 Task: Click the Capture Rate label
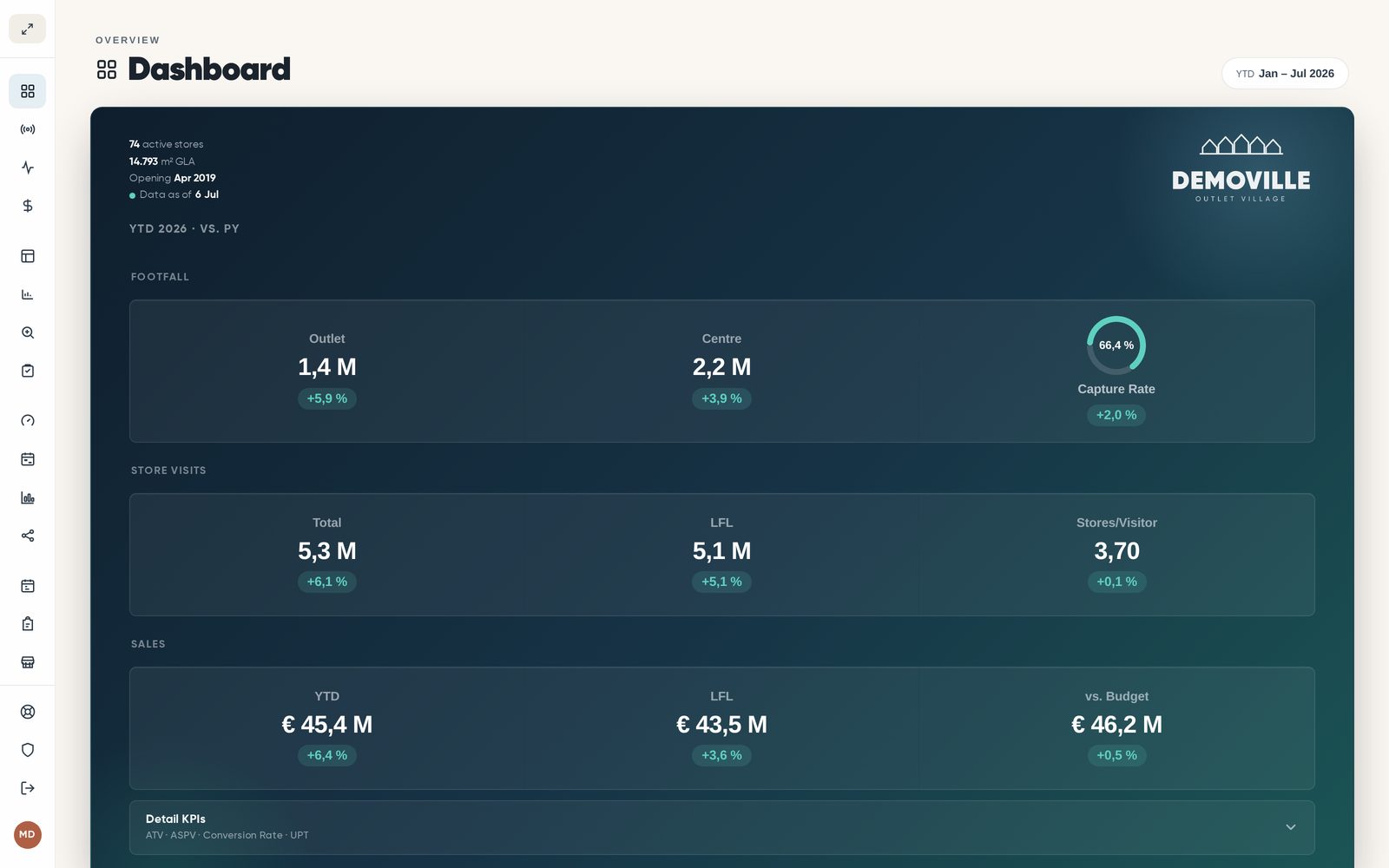[1116, 389]
